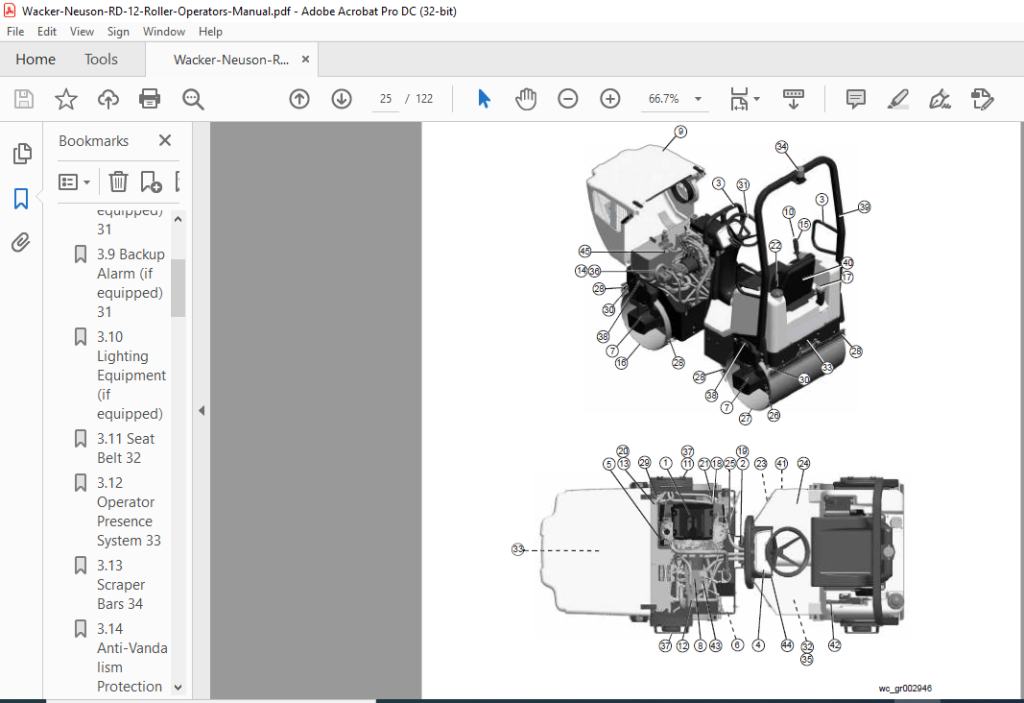This screenshot has width=1024, height=703.
Task: Click the fit page width icon
Action: pos(739,99)
